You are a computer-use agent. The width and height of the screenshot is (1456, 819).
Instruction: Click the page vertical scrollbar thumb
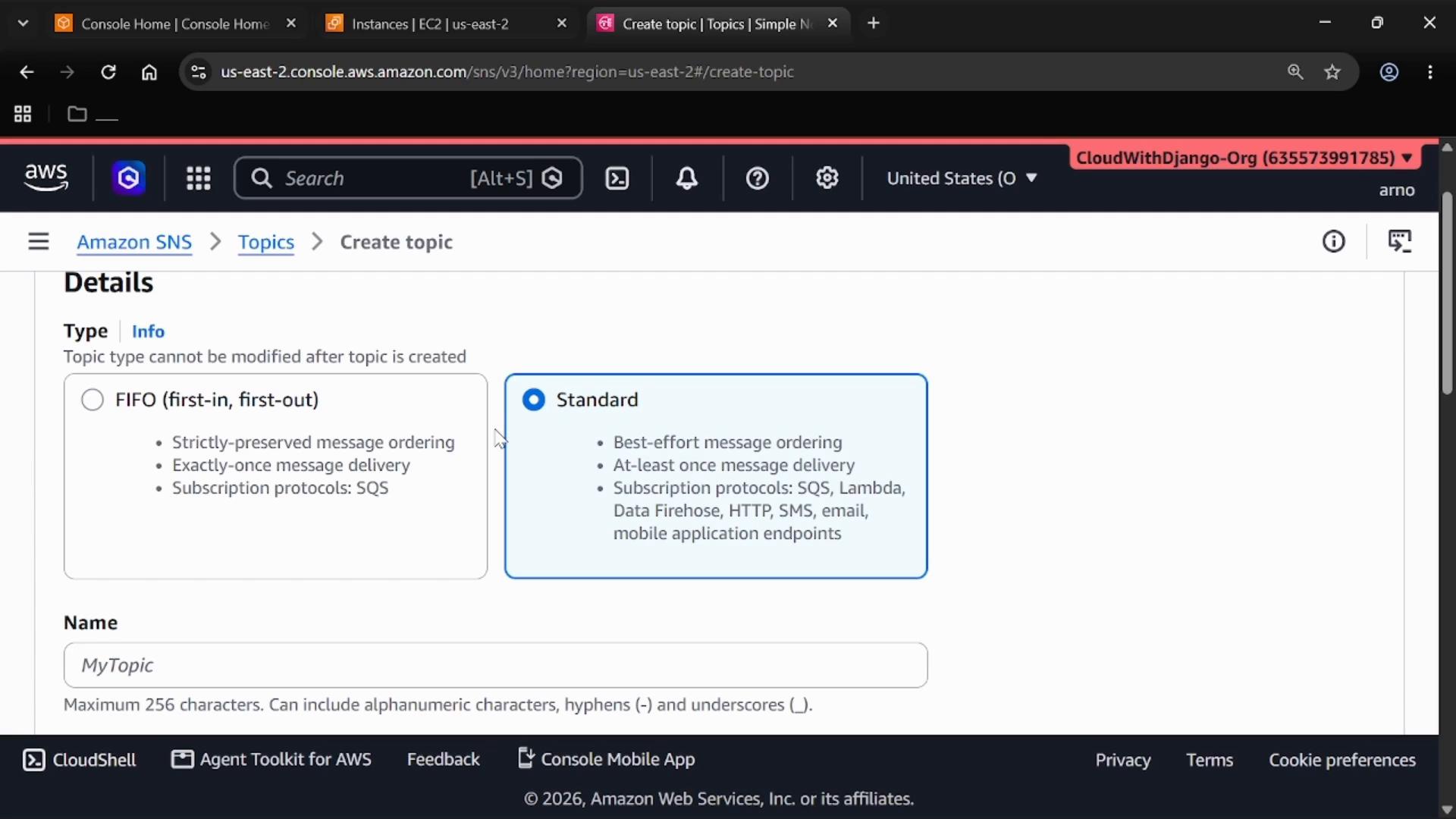1447,292
